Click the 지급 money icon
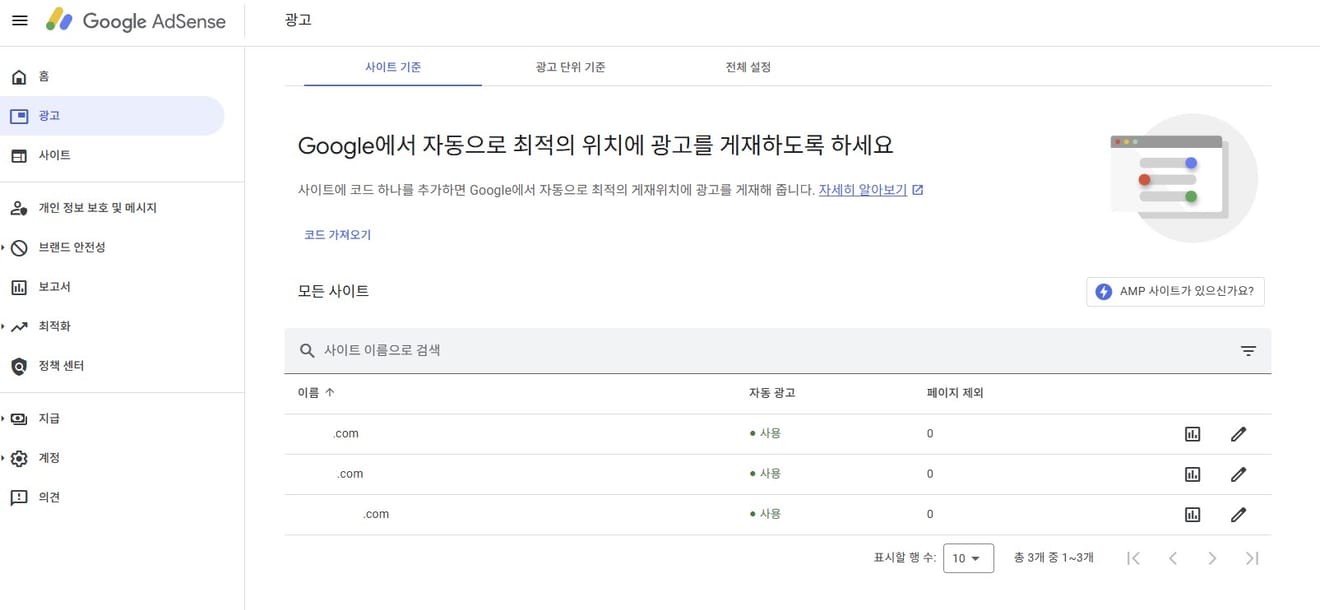The width and height of the screenshot is (1320, 610). 19,419
